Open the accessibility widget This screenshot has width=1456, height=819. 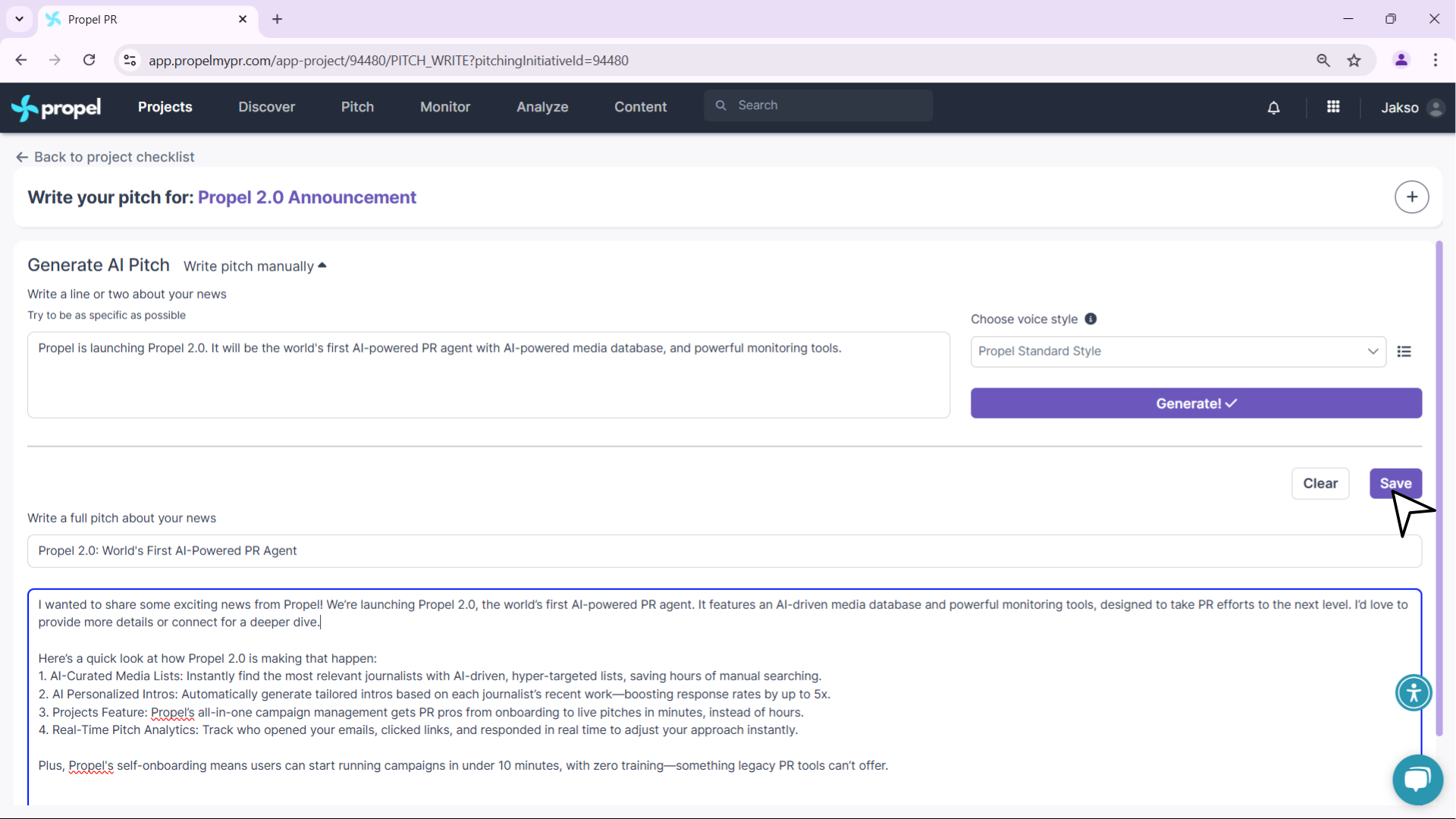click(x=1414, y=692)
